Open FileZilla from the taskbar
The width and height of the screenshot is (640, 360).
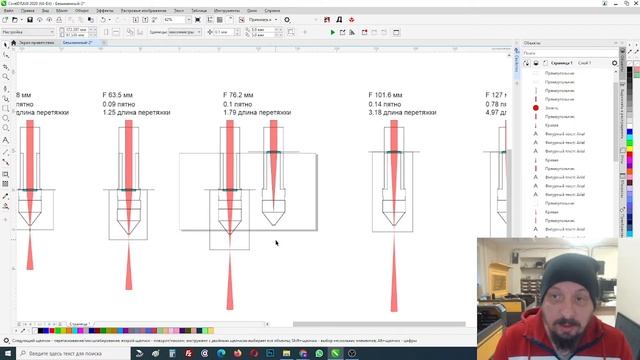tap(188, 353)
